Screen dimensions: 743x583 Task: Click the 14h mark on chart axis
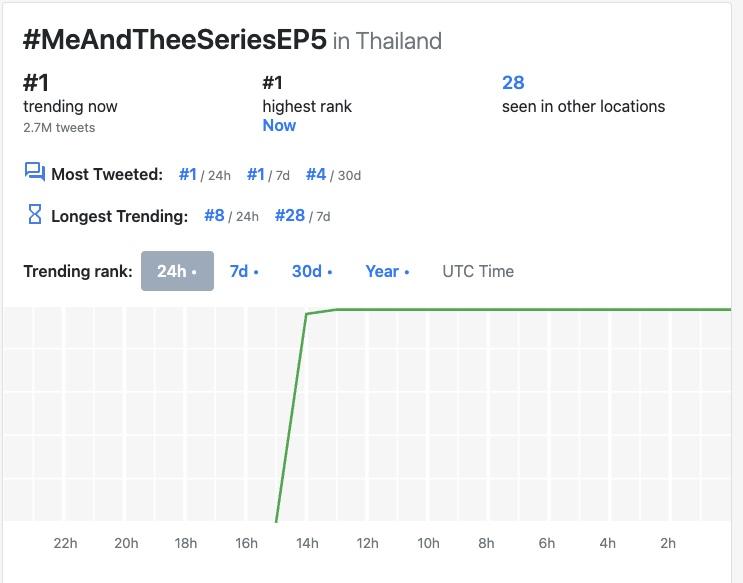[307, 543]
